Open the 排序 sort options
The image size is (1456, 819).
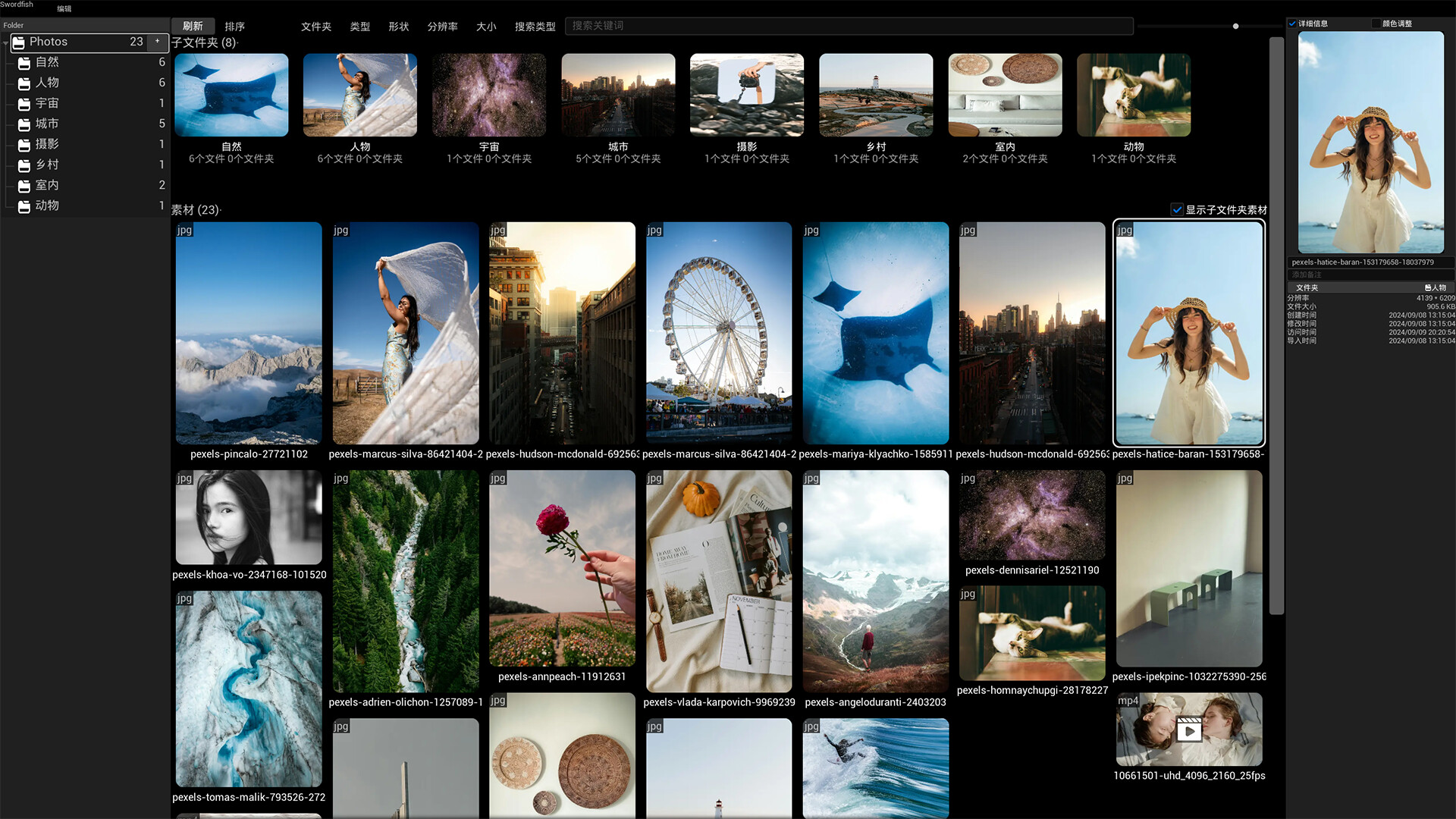235,25
